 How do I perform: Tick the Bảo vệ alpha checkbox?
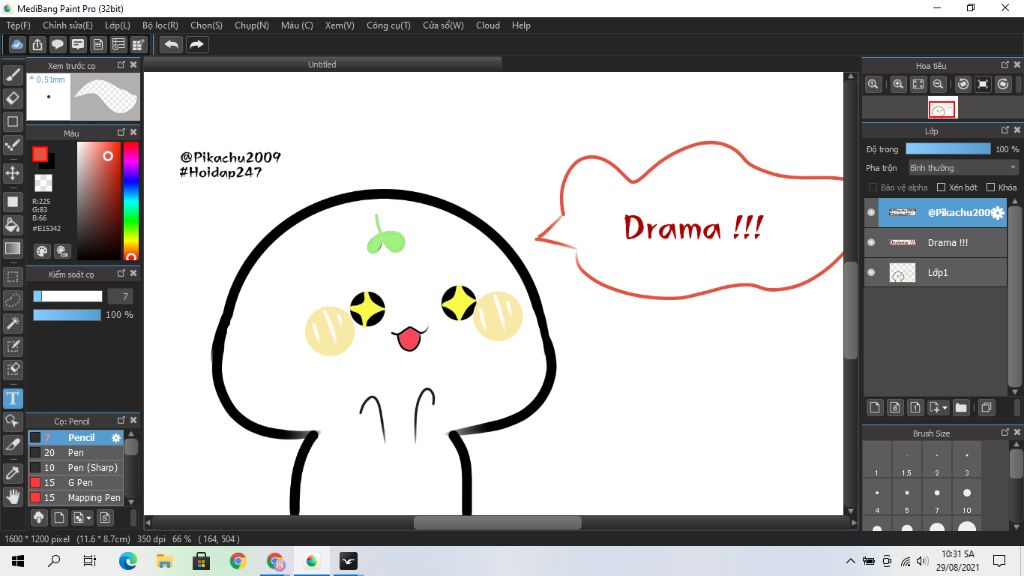[x=872, y=187]
